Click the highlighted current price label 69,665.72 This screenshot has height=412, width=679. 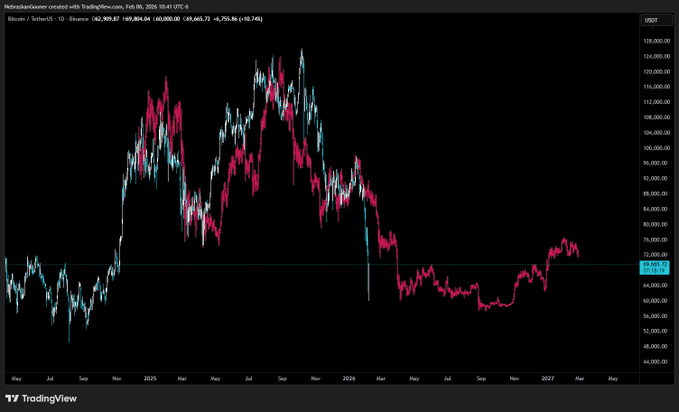click(656, 262)
